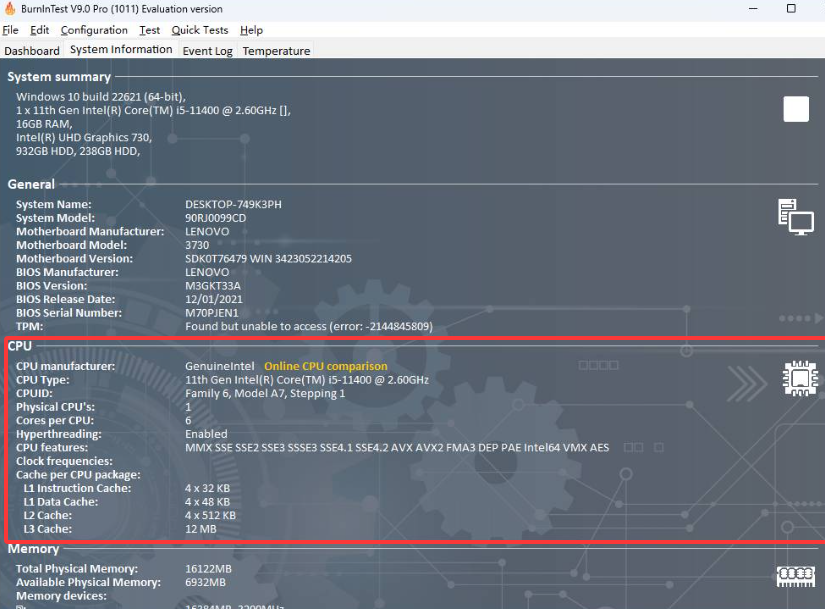Click the Hyperthreading value Enabled
Image resolution: width=825 pixels, height=609 pixels.
point(206,434)
